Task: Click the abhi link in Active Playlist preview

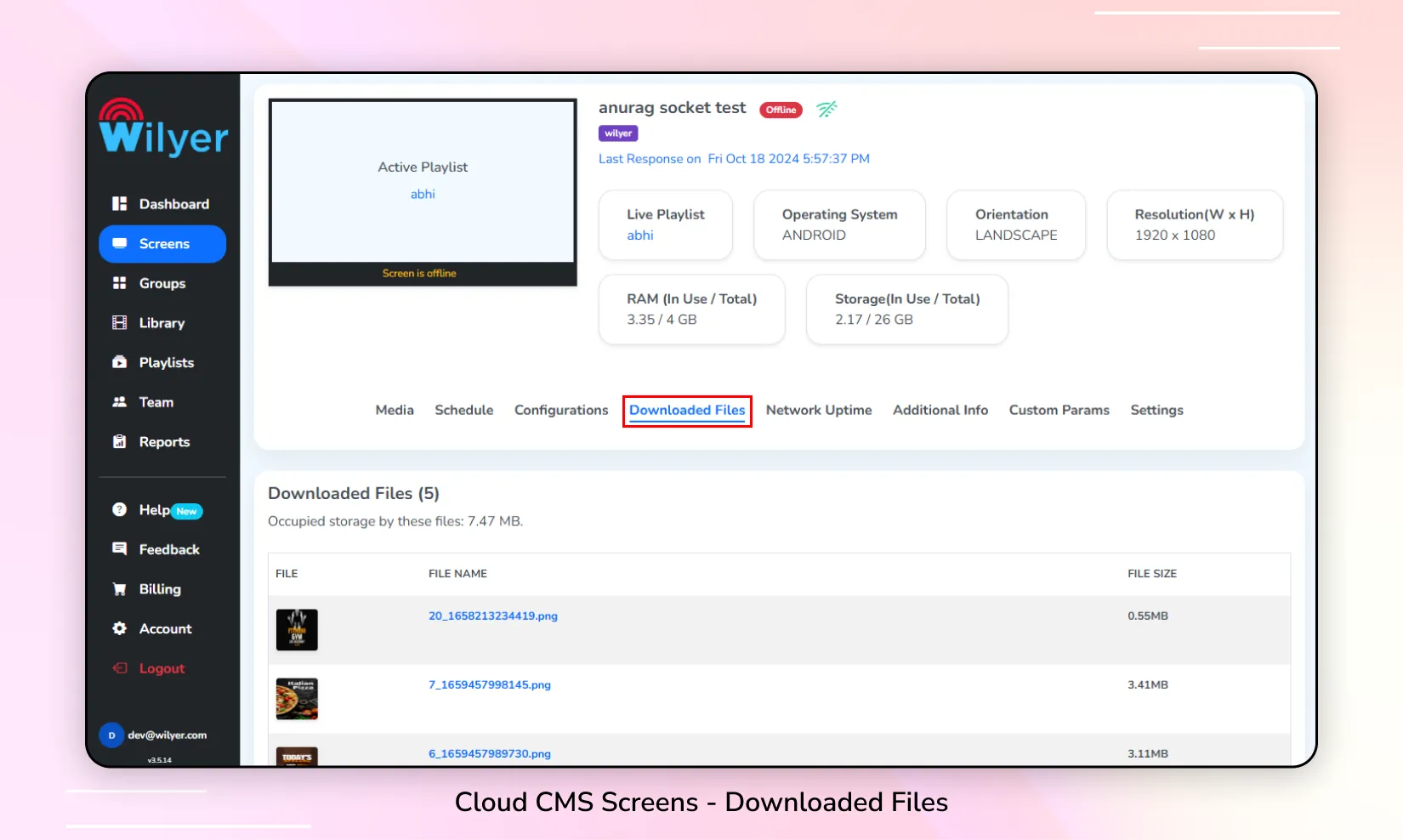Action: pos(423,194)
